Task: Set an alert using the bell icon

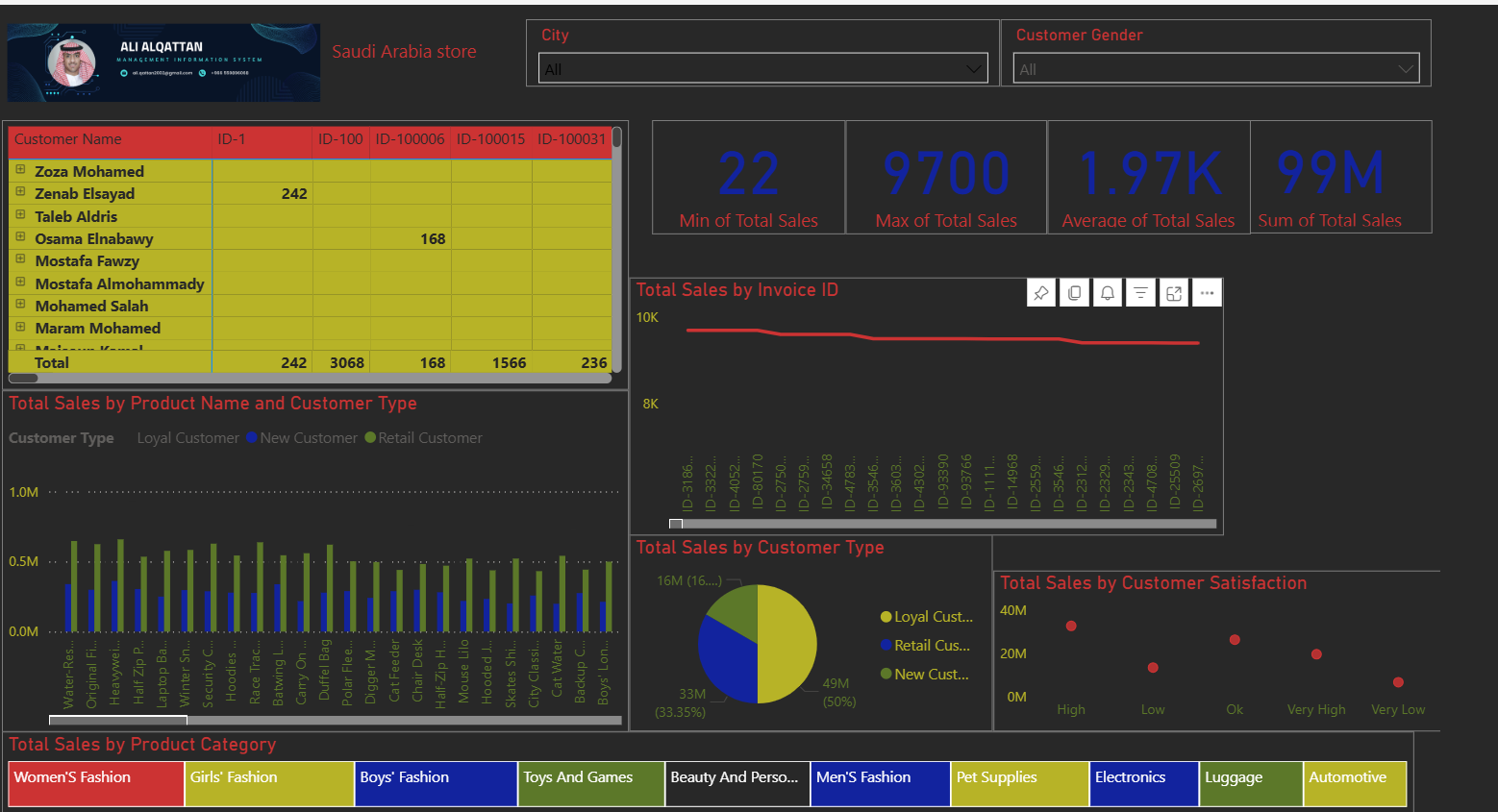Action: coord(1108,293)
